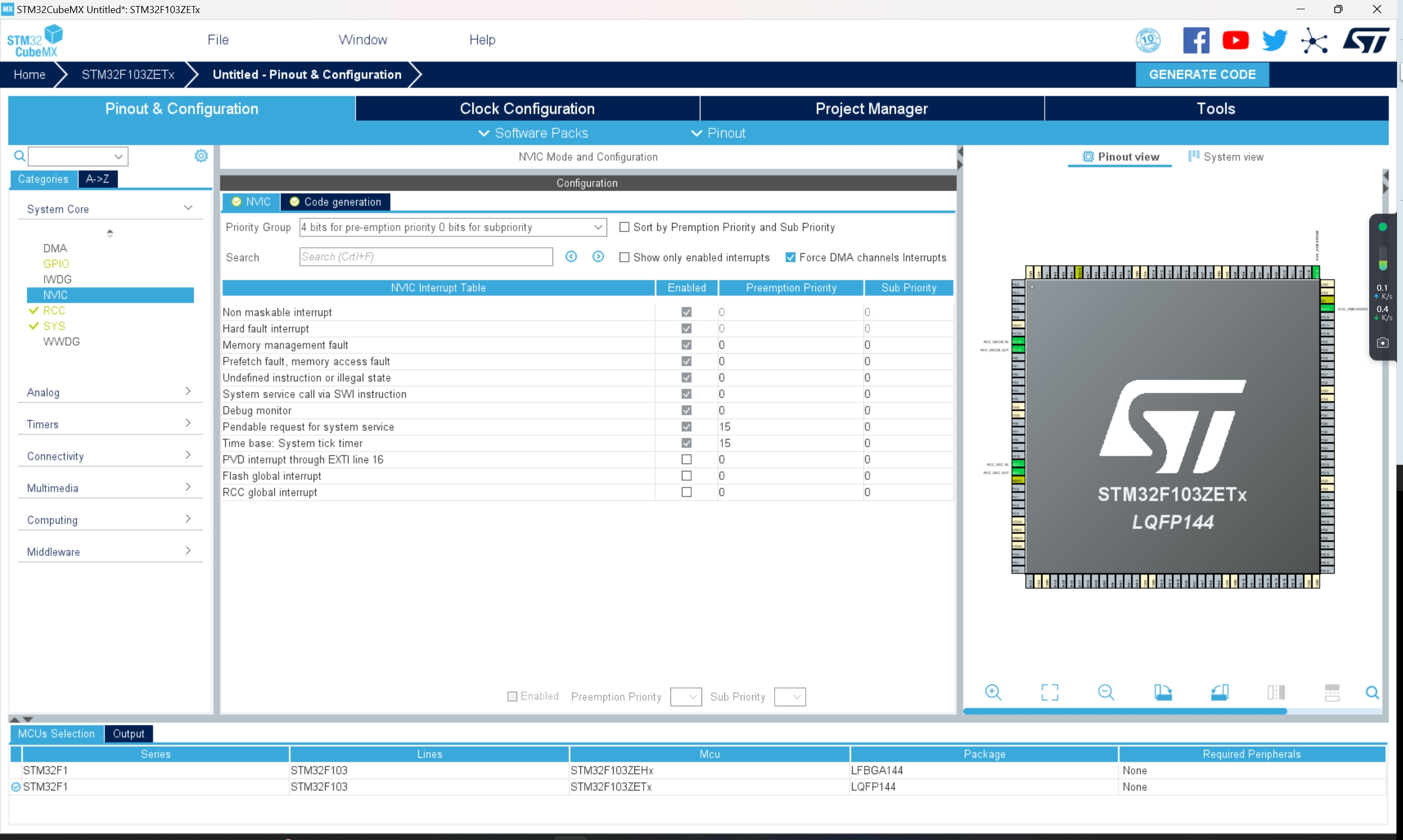Click the zoom in icon under pinout

tap(993, 692)
